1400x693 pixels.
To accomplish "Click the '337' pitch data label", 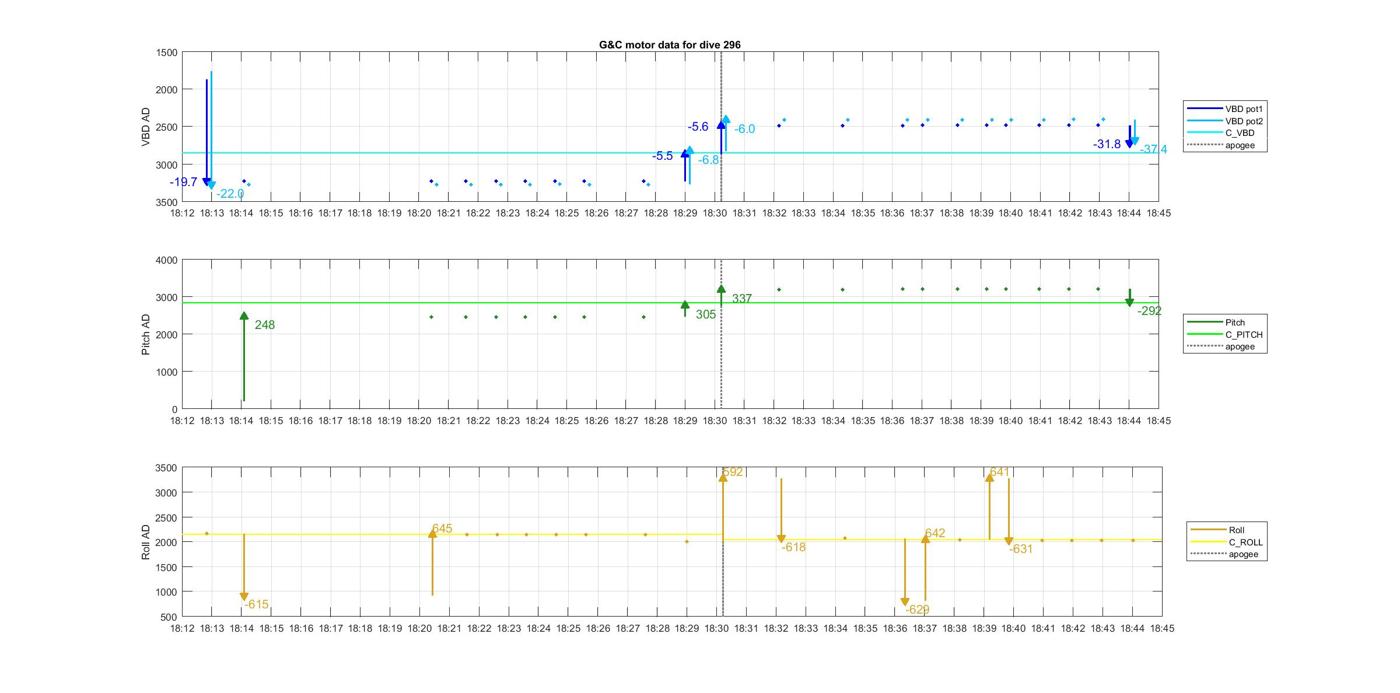I will pos(742,299).
